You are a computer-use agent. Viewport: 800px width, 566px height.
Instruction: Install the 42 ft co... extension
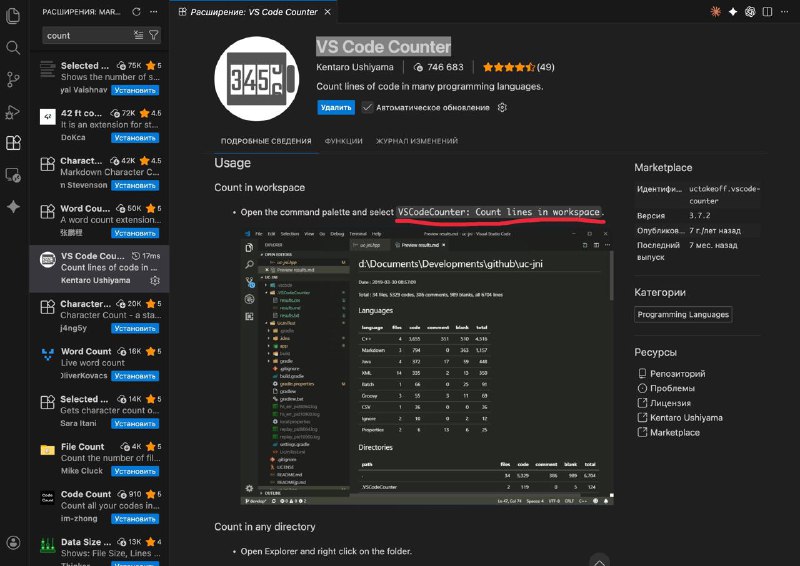coord(135,138)
